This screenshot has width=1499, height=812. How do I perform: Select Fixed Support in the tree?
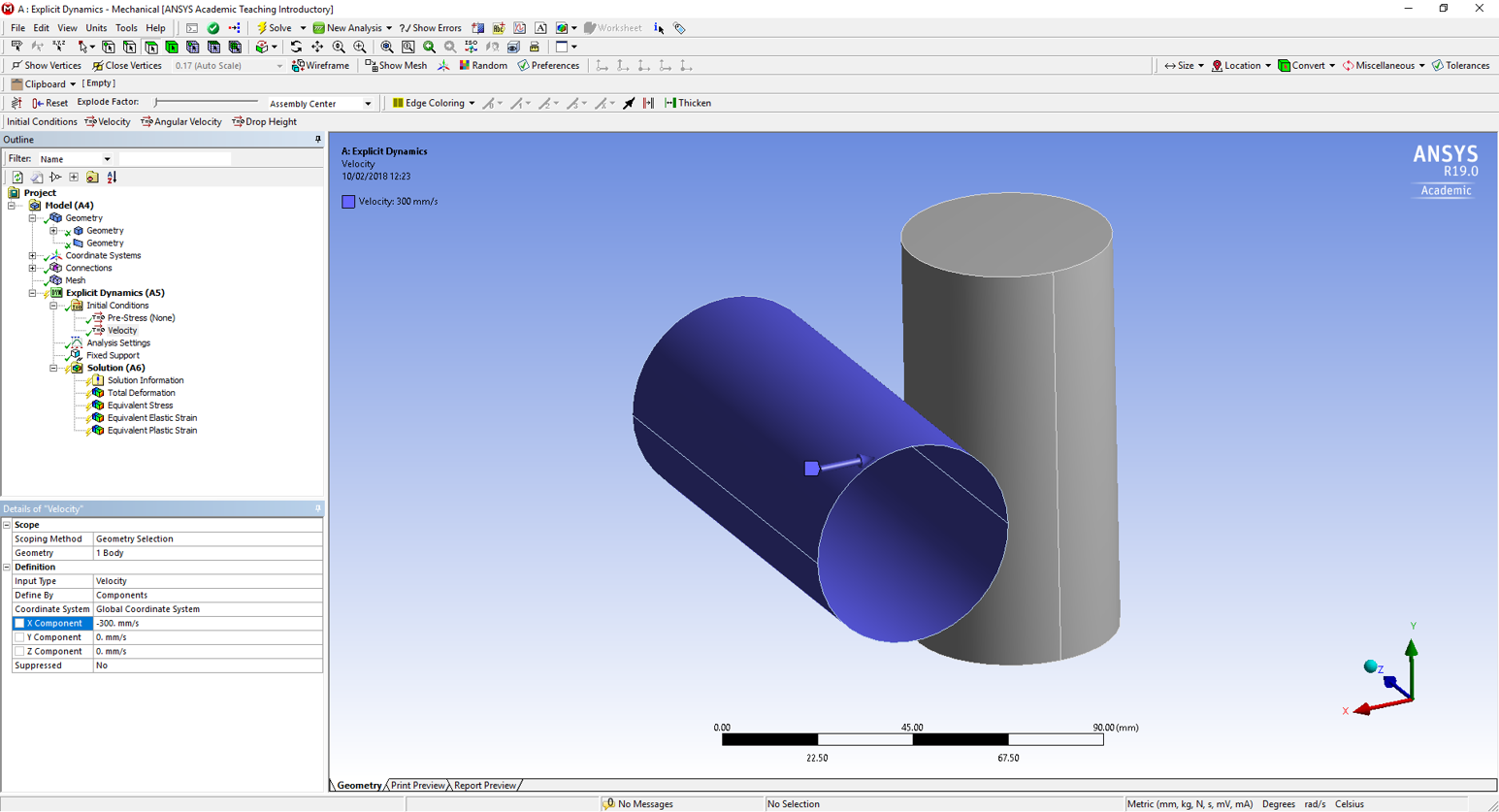(x=113, y=356)
